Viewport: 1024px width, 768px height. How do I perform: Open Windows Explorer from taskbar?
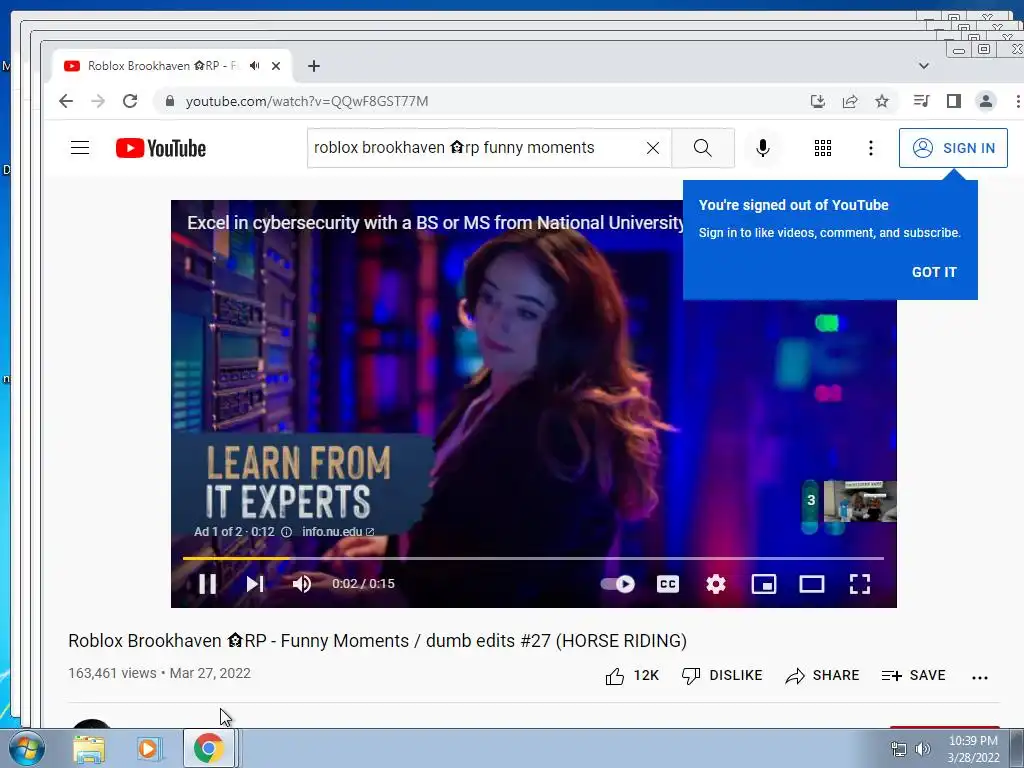89,749
